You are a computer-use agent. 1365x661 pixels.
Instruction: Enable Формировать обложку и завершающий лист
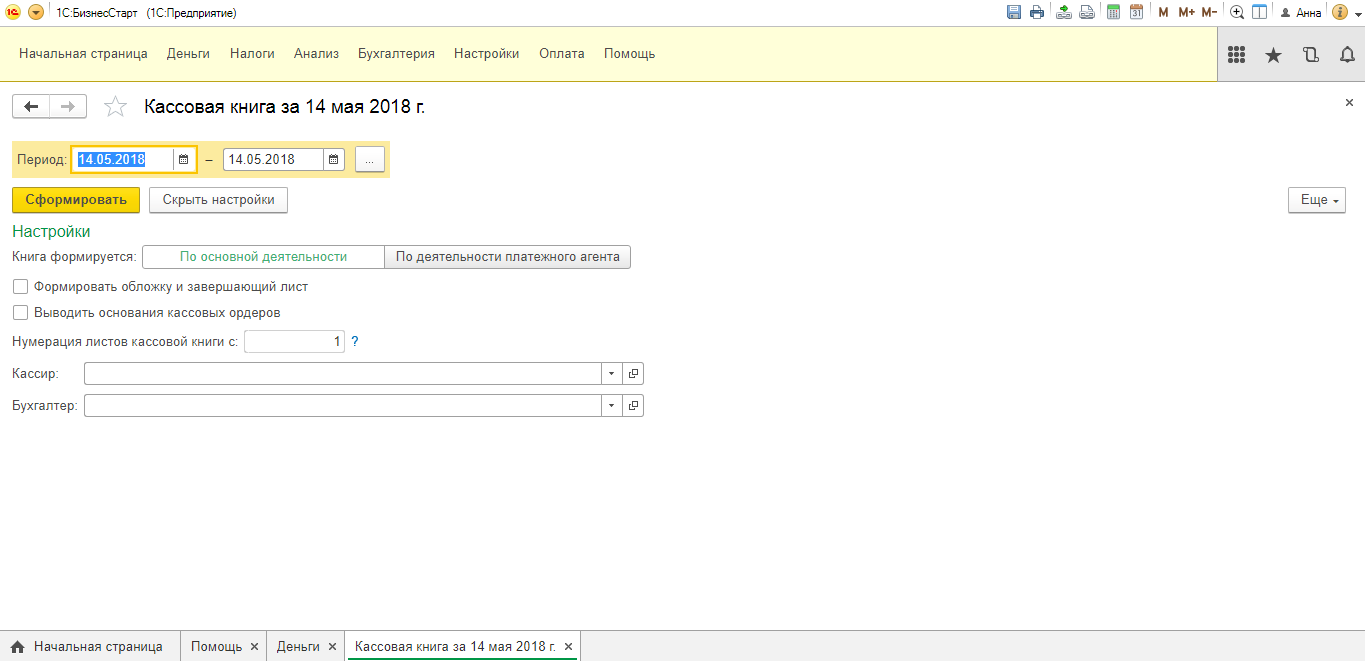[x=21, y=286]
